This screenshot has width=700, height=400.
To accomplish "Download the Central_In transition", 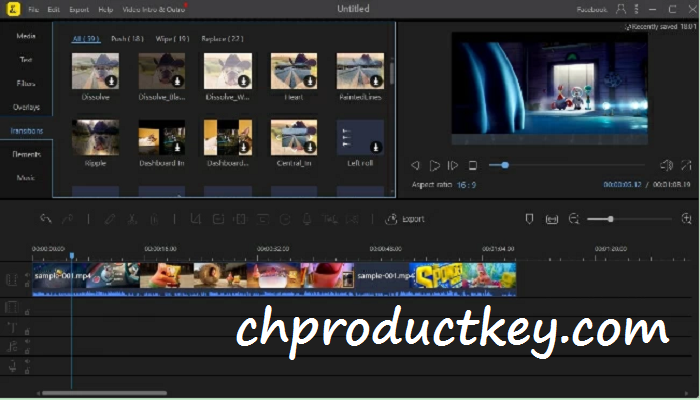I will click(x=309, y=147).
